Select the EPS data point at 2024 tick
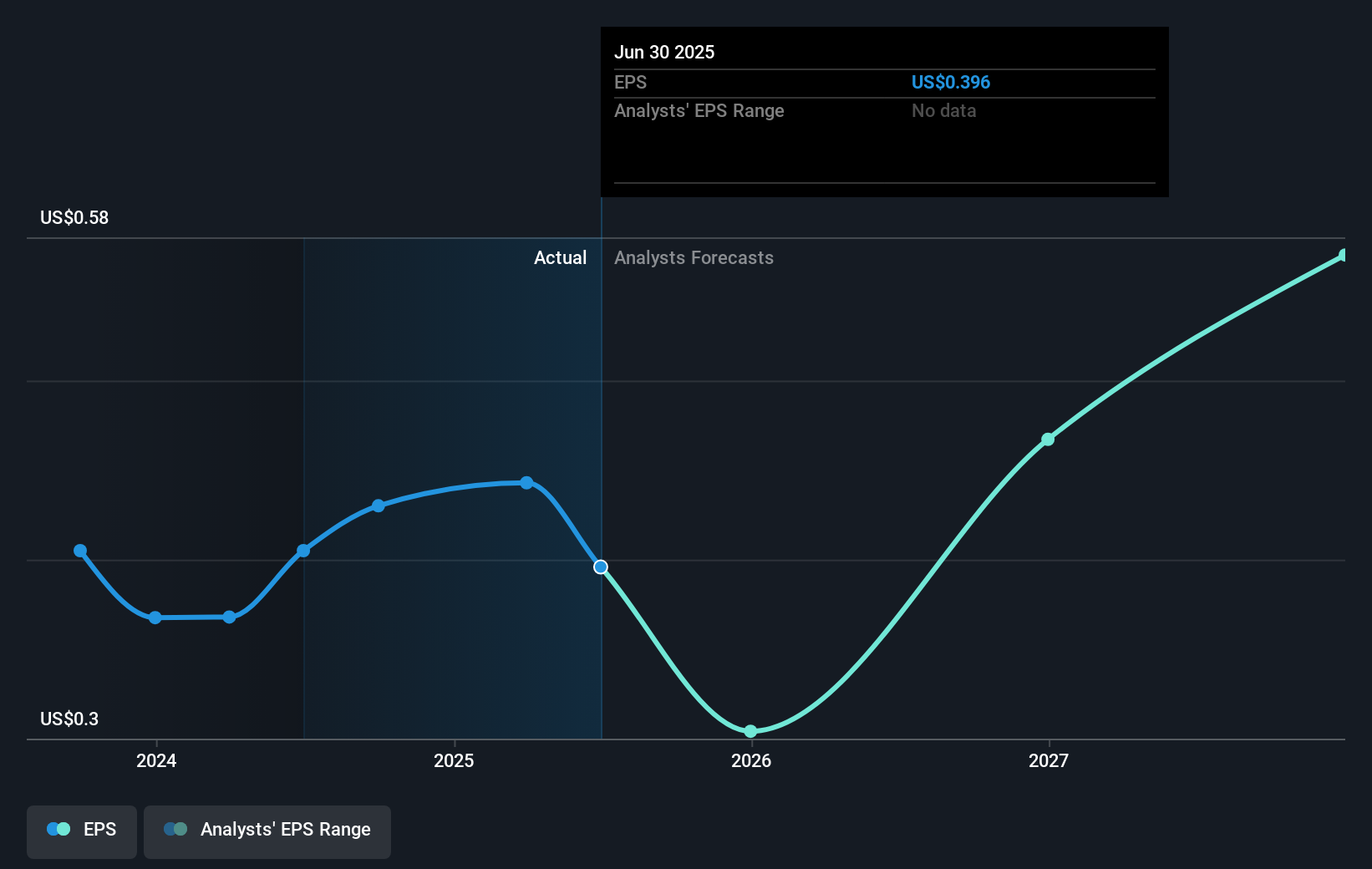The image size is (1372, 869). point(155,617)
